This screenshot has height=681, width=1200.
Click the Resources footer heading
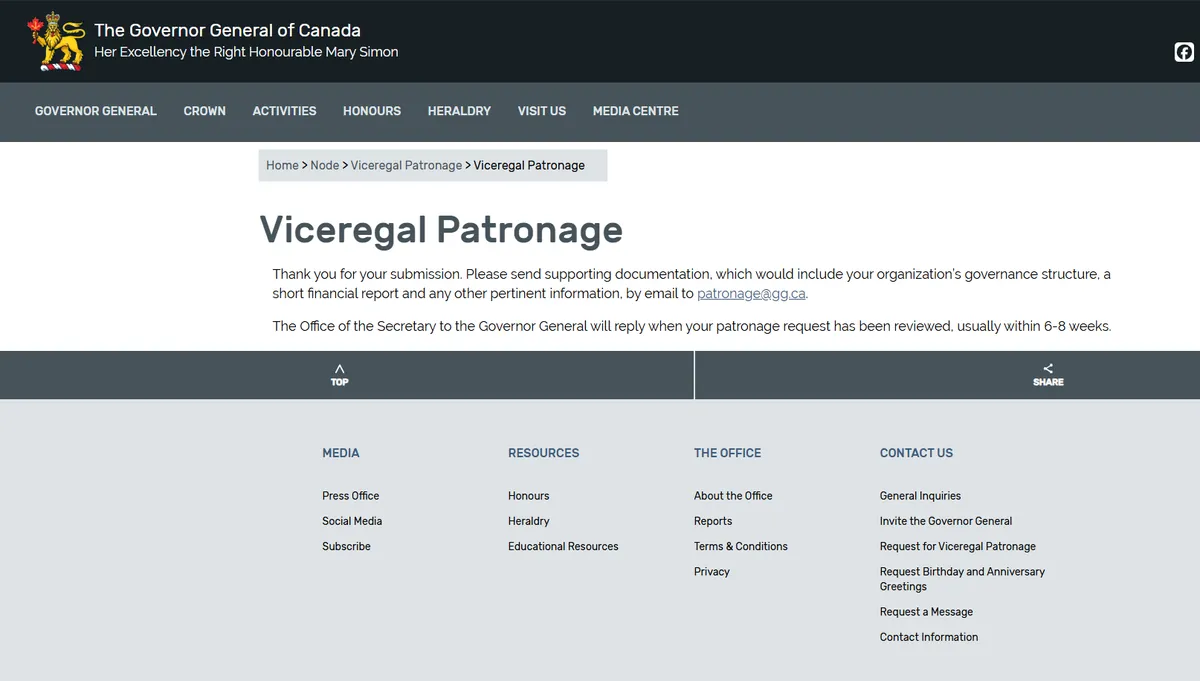(544, 453)
